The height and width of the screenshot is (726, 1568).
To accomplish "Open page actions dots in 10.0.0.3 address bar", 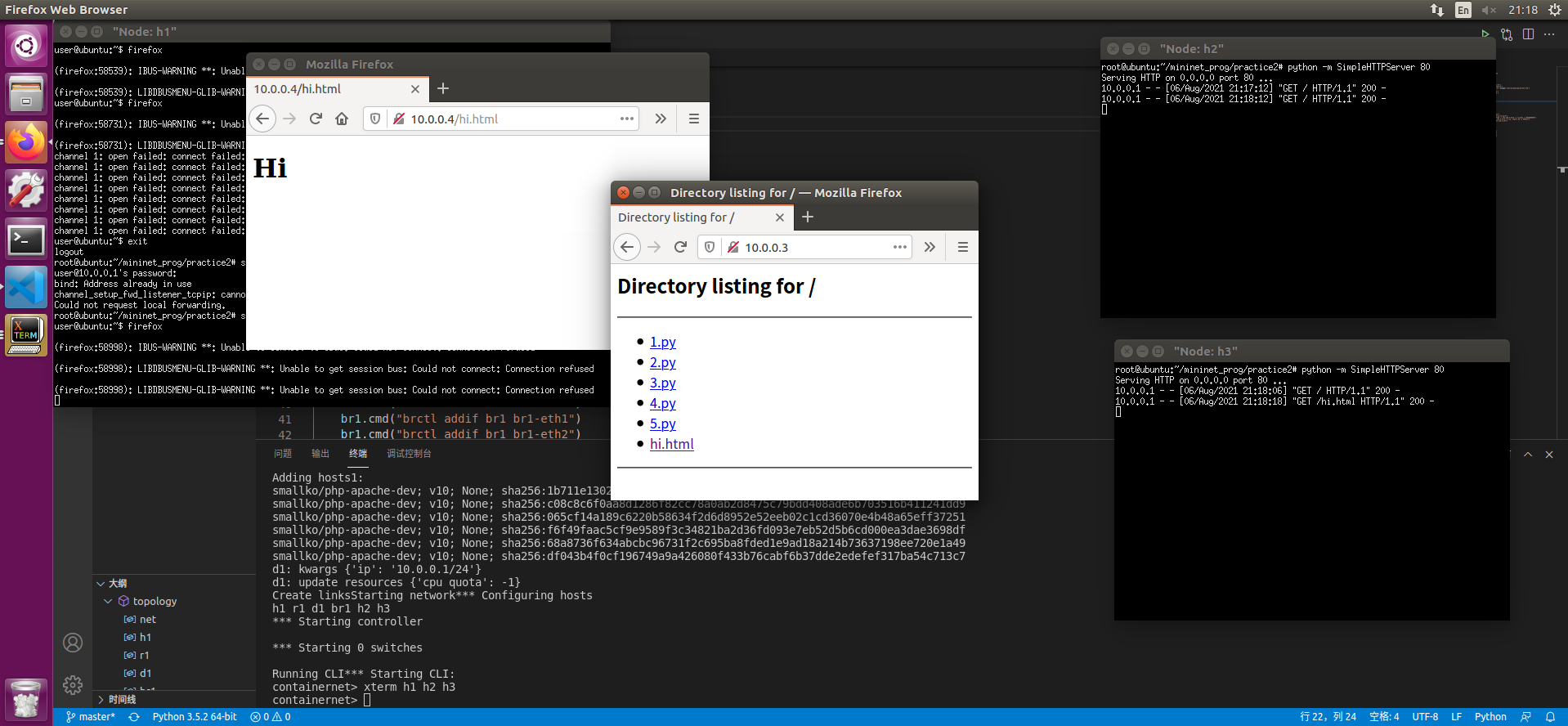I will [899, 247].
